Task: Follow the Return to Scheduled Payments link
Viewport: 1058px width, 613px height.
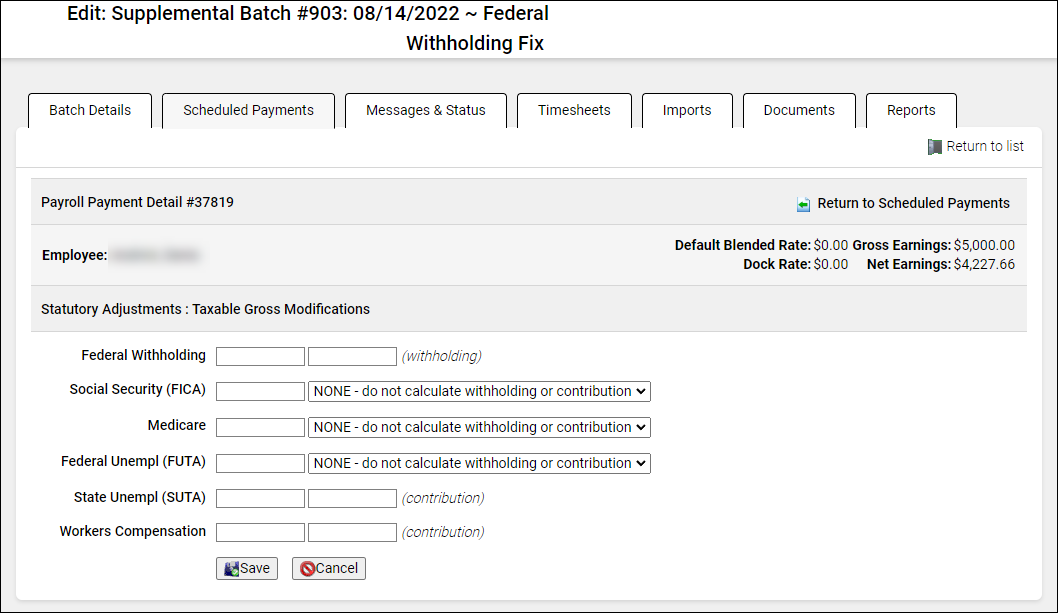Action: [x=913, y=203]
